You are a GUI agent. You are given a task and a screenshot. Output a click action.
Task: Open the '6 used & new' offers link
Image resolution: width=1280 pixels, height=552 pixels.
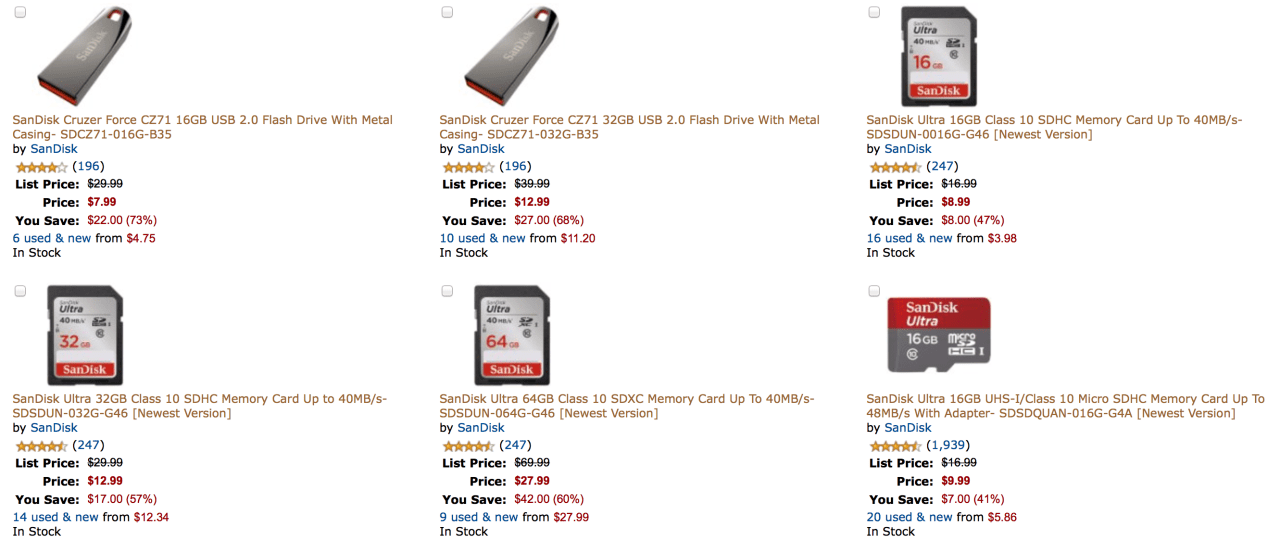51,238
